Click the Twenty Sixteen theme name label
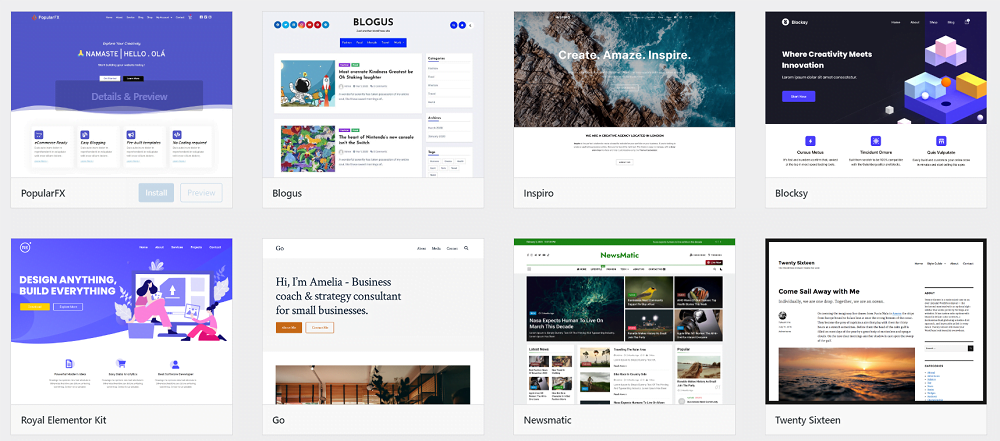The height and width of the screenshot is (441, 1000). 807,420
